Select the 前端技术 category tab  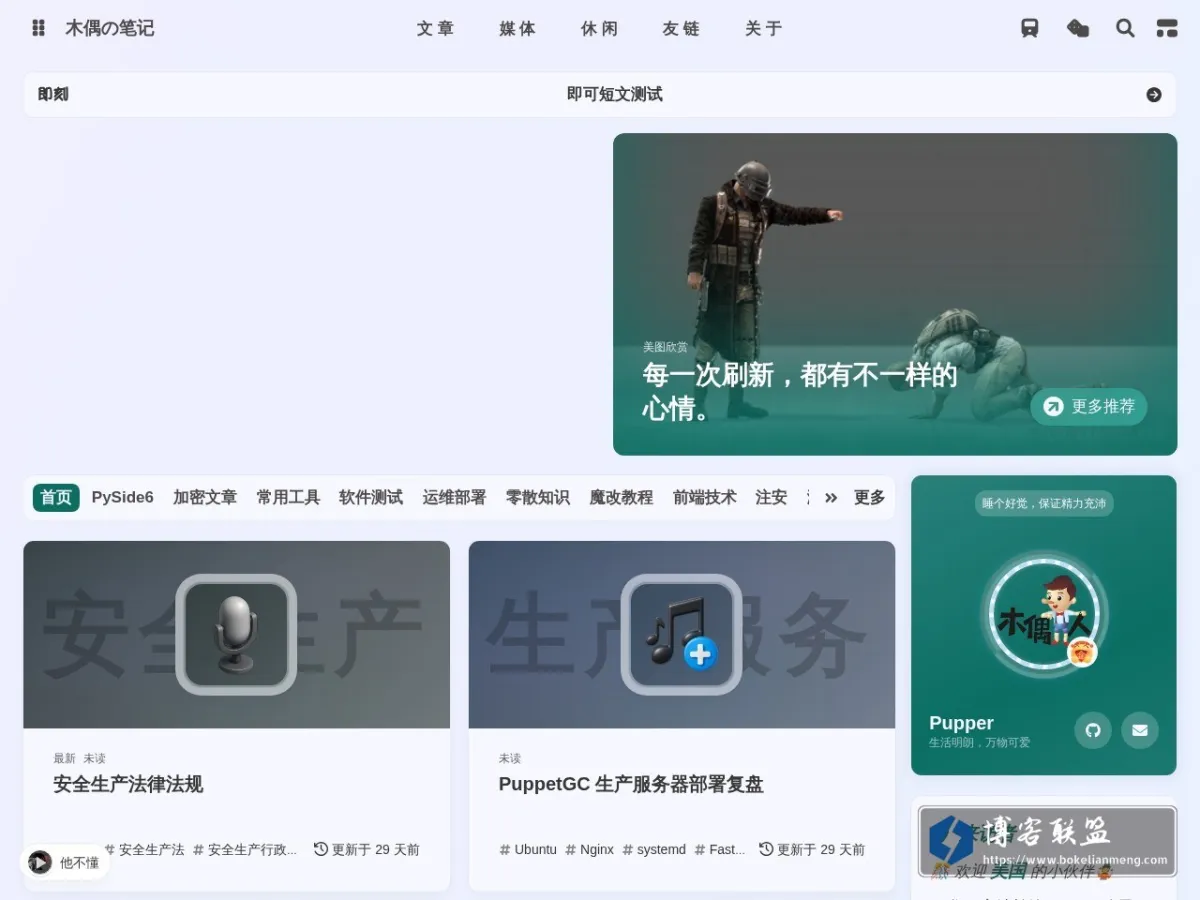click(x=705, y=497)
